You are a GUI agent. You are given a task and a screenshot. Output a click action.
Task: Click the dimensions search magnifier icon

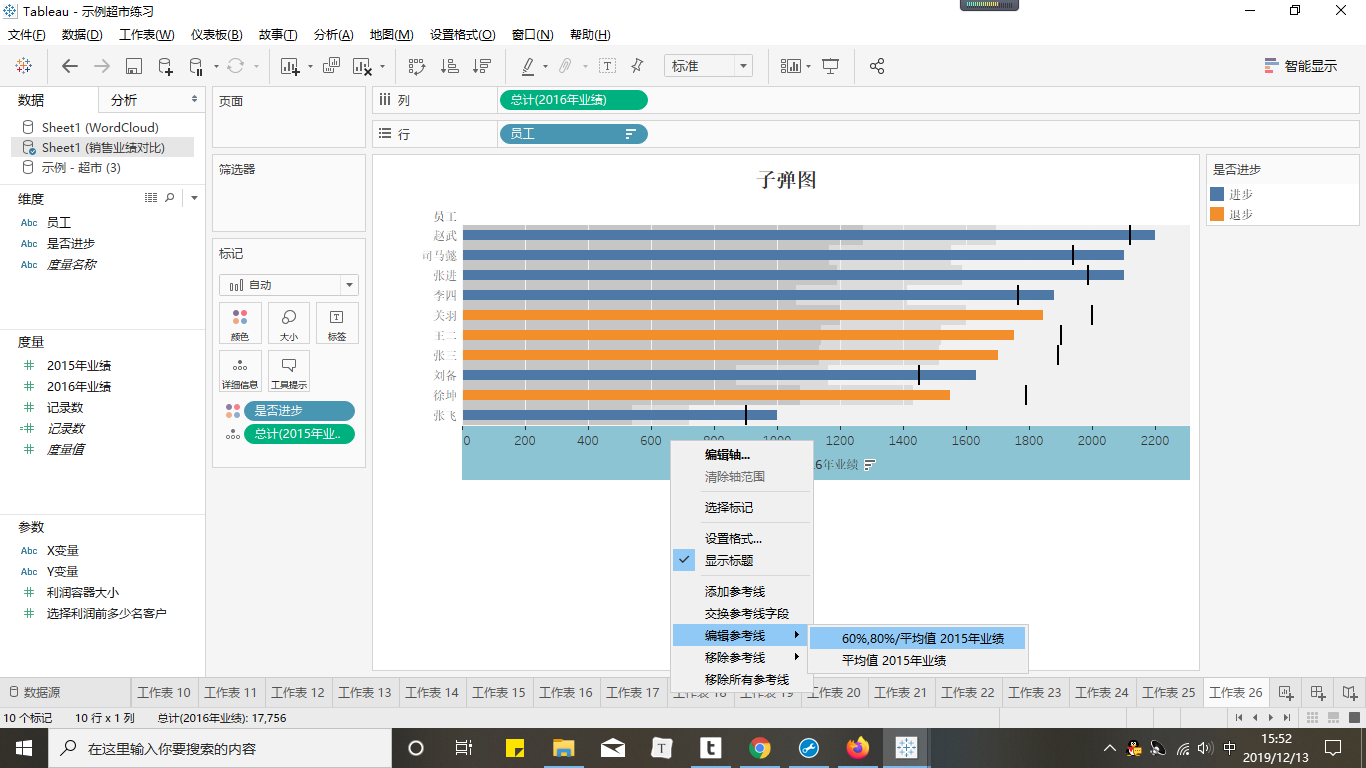coord(170,198)
